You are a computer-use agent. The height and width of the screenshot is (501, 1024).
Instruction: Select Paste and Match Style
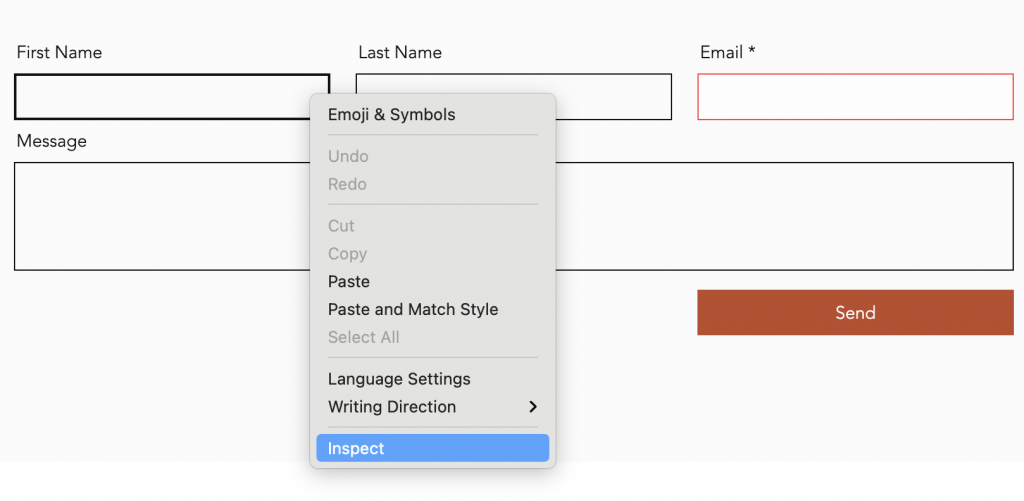pos(412,310)
